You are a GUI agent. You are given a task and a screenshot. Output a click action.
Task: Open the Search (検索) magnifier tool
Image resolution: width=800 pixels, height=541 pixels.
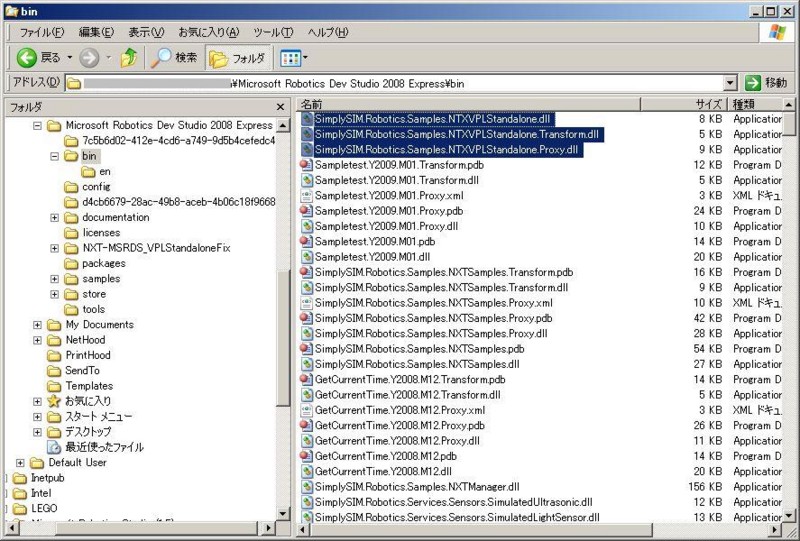pyautogui.click(x=174, y=58)
